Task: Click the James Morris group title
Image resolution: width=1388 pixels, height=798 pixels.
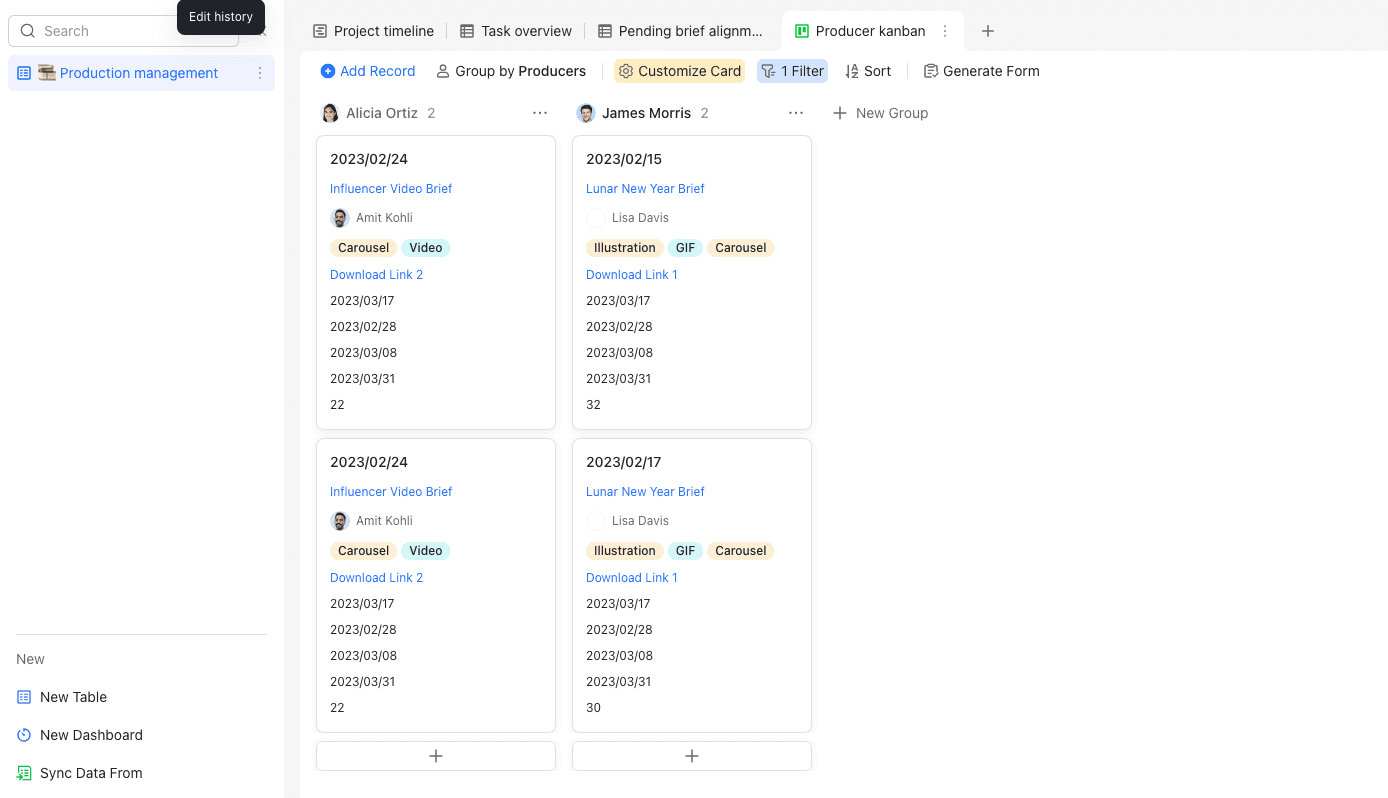Action: (x=646, y=113)
